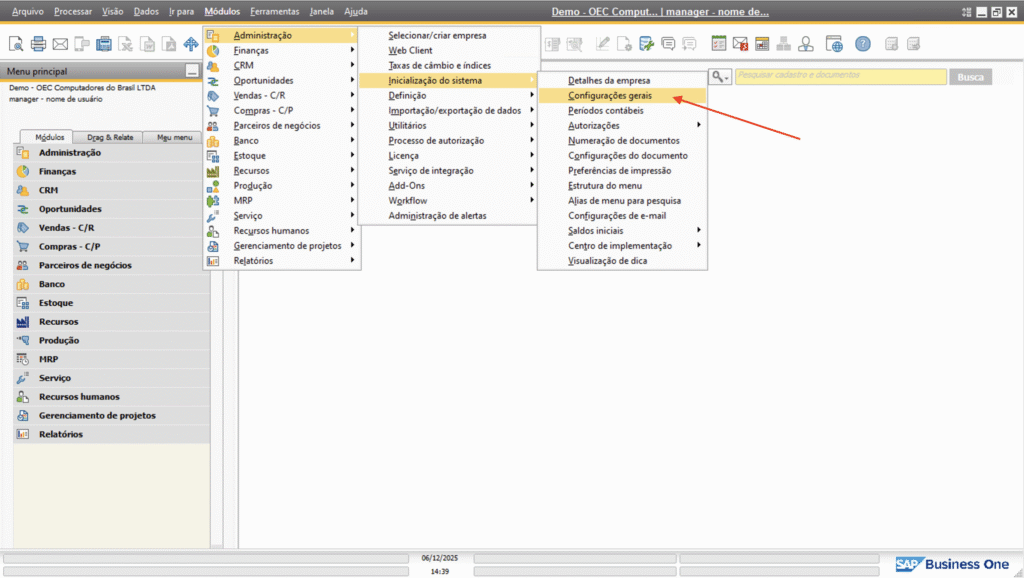Click the Busca button
The height and width of the screenshot is (578, 1024).
pos(970,77)
